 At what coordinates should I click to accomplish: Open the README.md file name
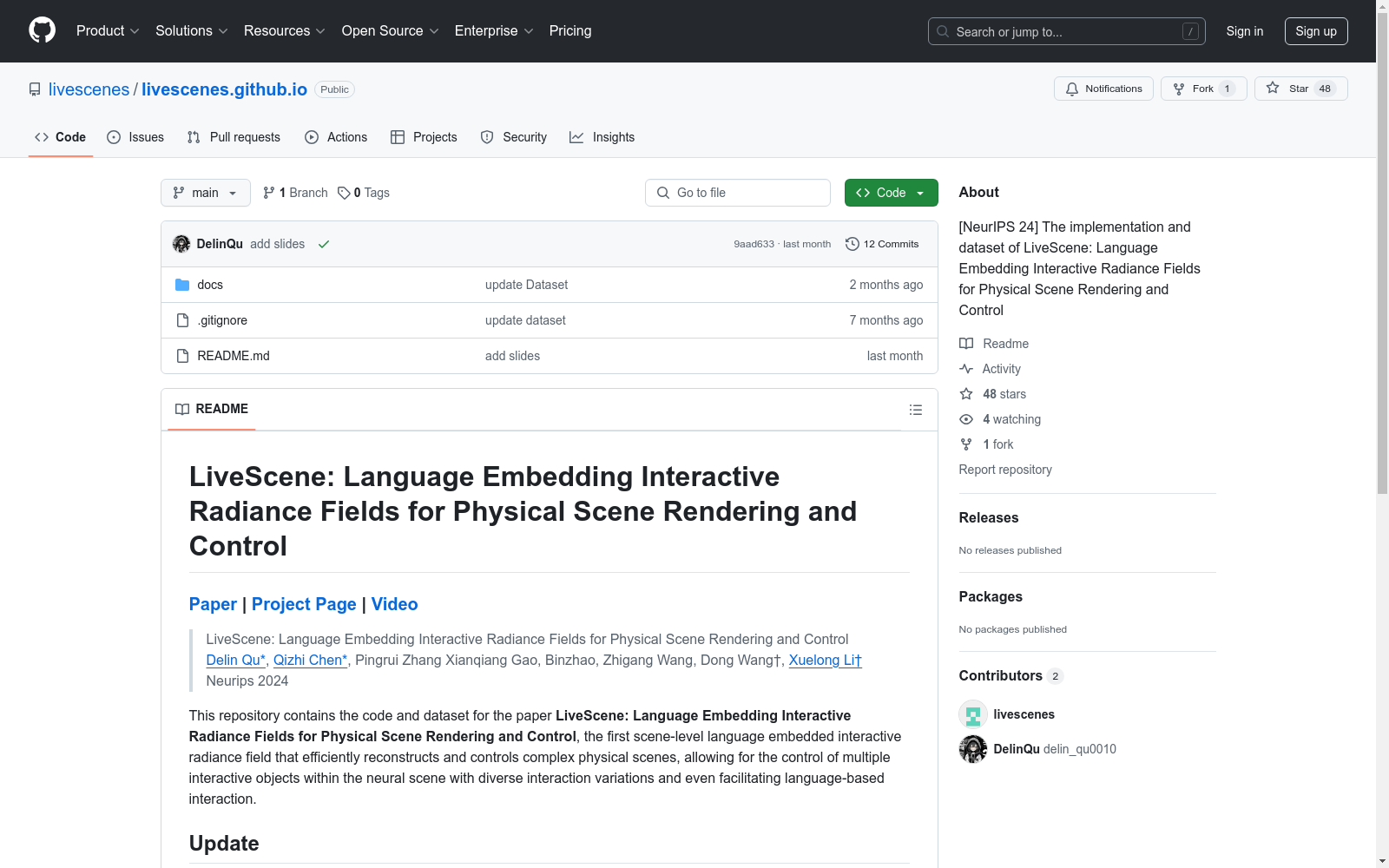click(234, 356)
